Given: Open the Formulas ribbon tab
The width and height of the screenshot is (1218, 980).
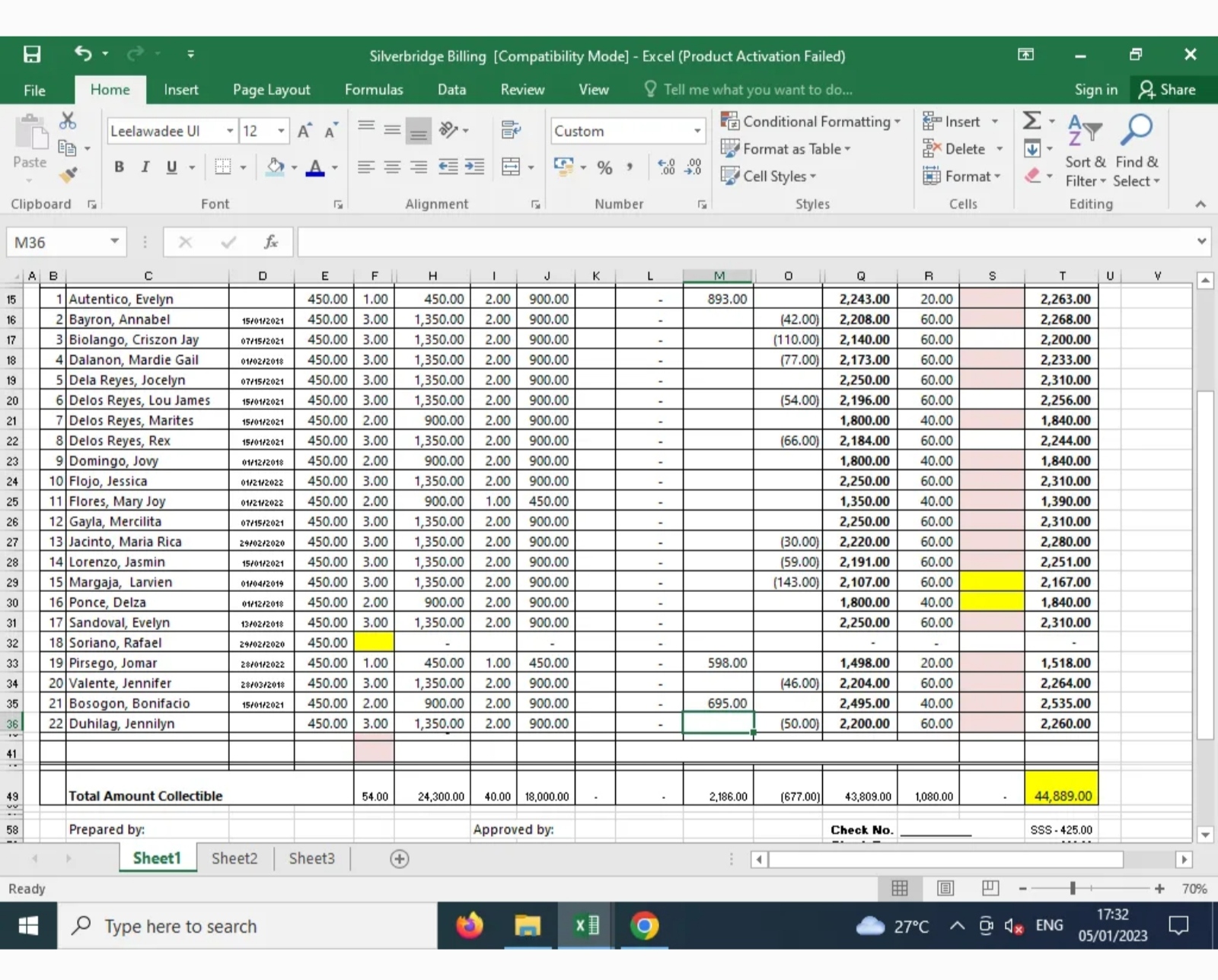Looking at the screenshot, I should coord(373,90).
